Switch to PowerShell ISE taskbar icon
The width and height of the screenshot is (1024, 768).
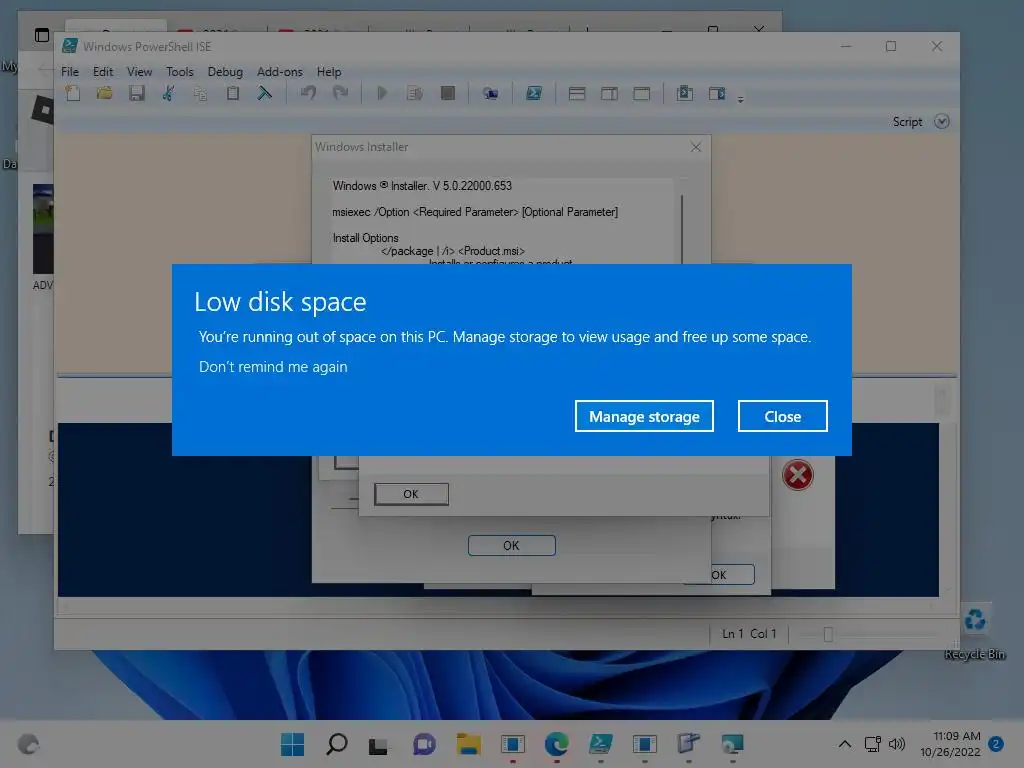pyautogui.click(x=600, y=744)
